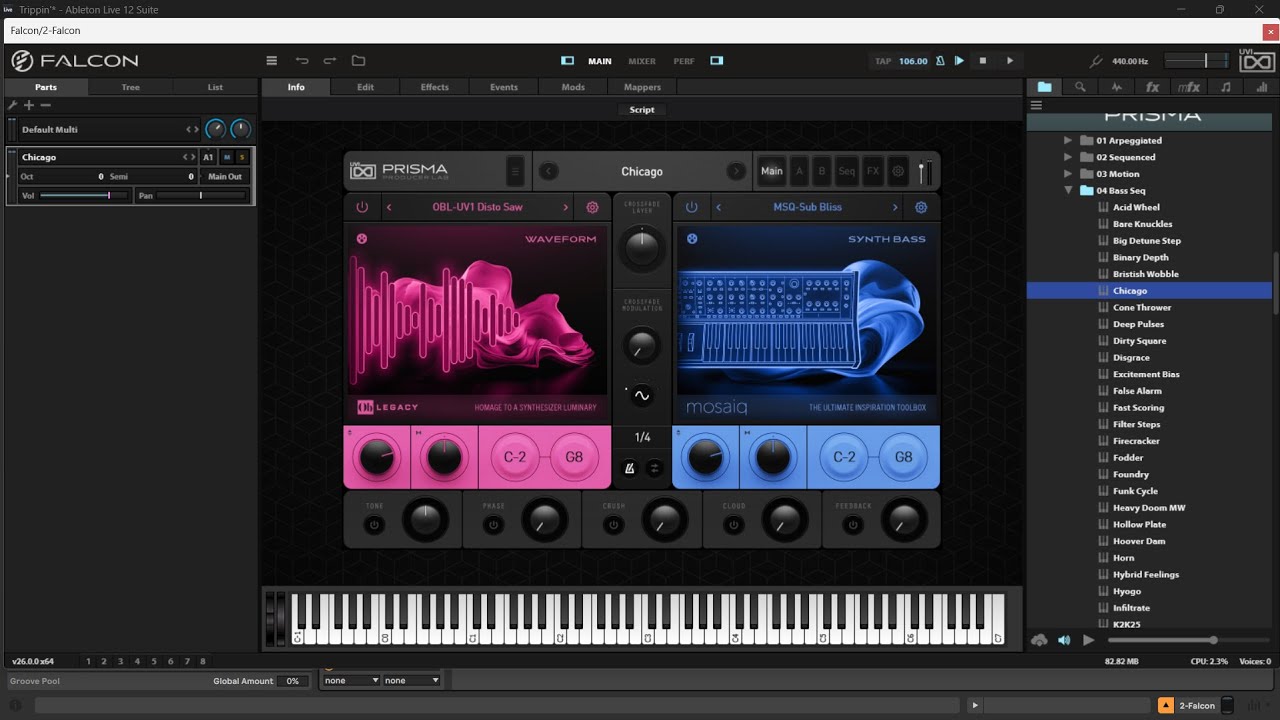Image resolution: width=1280 pixels, height=720 pixels.
Task: Select the files folder browser tab icon
Action: click(1044, 87)
